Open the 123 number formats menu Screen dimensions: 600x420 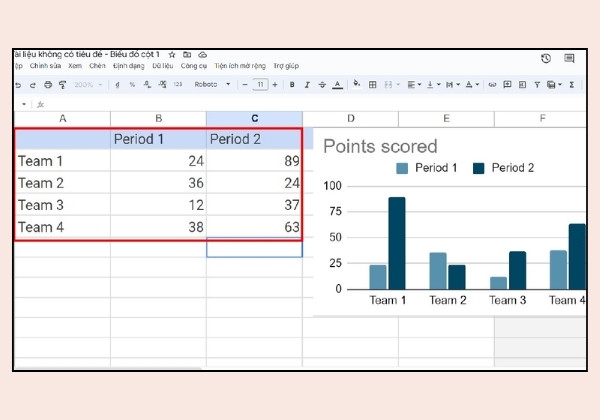pyautogui.click(x=178, y=85)
